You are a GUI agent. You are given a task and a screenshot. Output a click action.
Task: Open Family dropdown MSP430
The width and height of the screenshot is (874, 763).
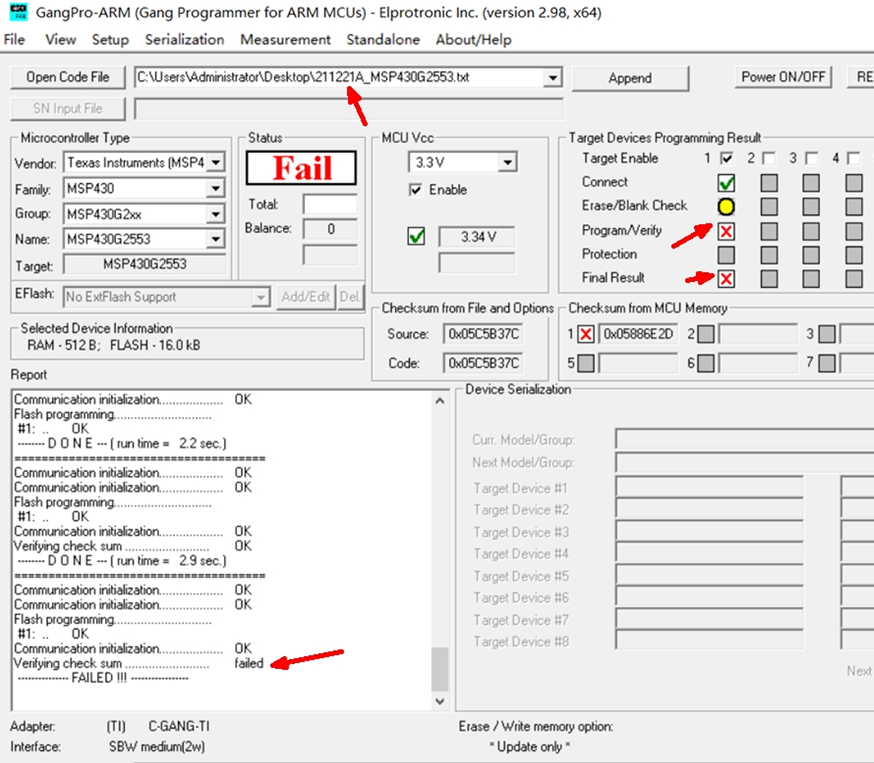click(215, 188)
